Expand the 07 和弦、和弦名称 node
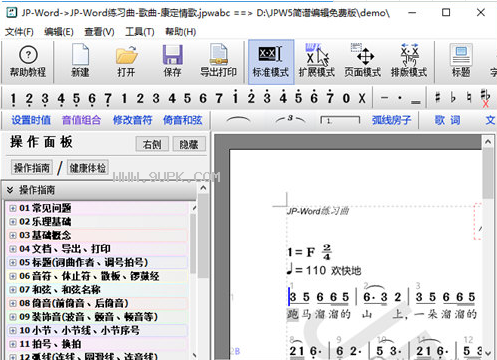The height and width of the screenshot is (360, 497). (13, 290)
